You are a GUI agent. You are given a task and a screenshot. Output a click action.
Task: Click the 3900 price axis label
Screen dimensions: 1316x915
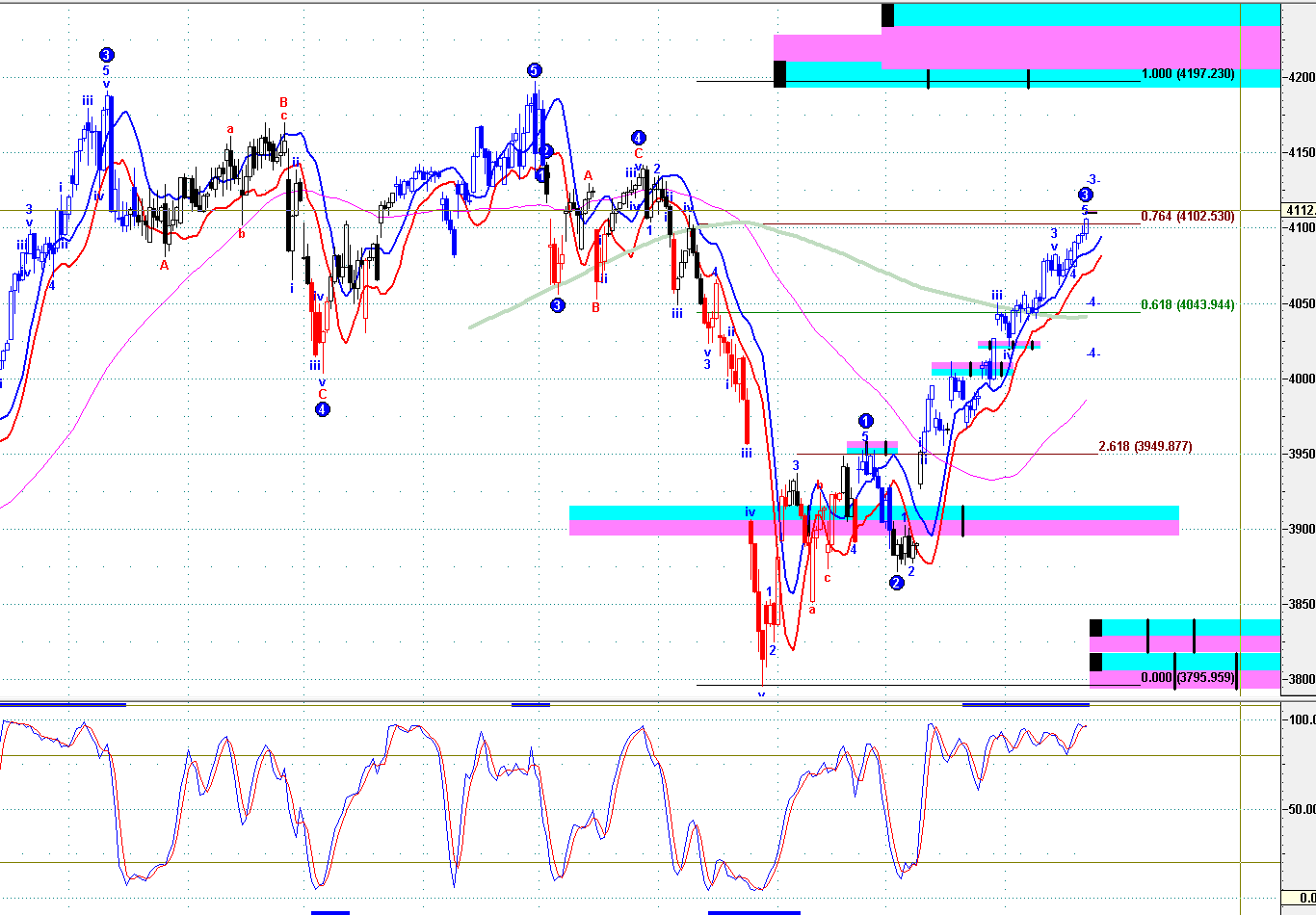[x=1300, y=529]
